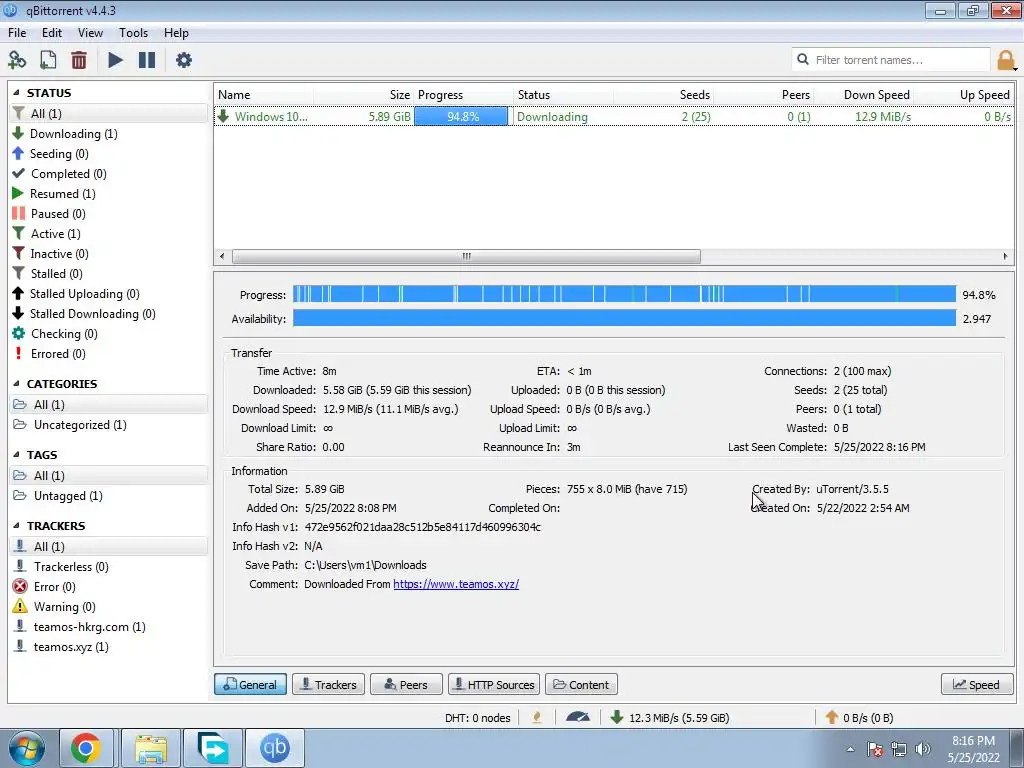Click the Checking status gear icon
The image size is (1024, 768).
18,334
